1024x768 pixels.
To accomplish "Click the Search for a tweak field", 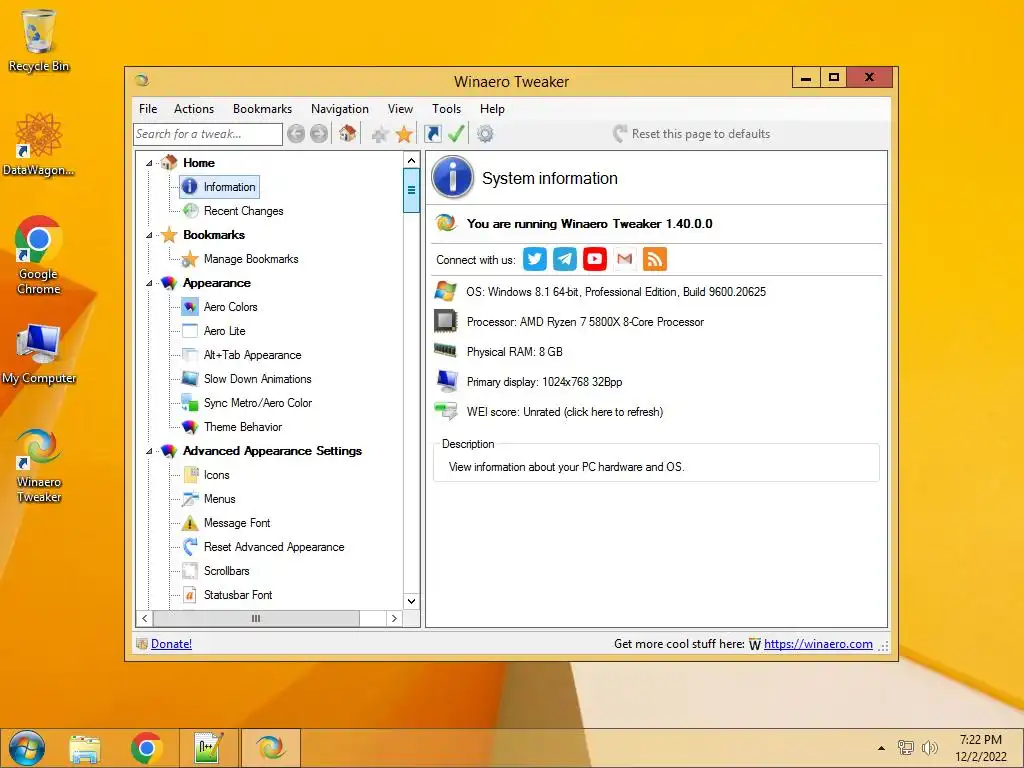I will pyautogui.click(x=208, y=134).
